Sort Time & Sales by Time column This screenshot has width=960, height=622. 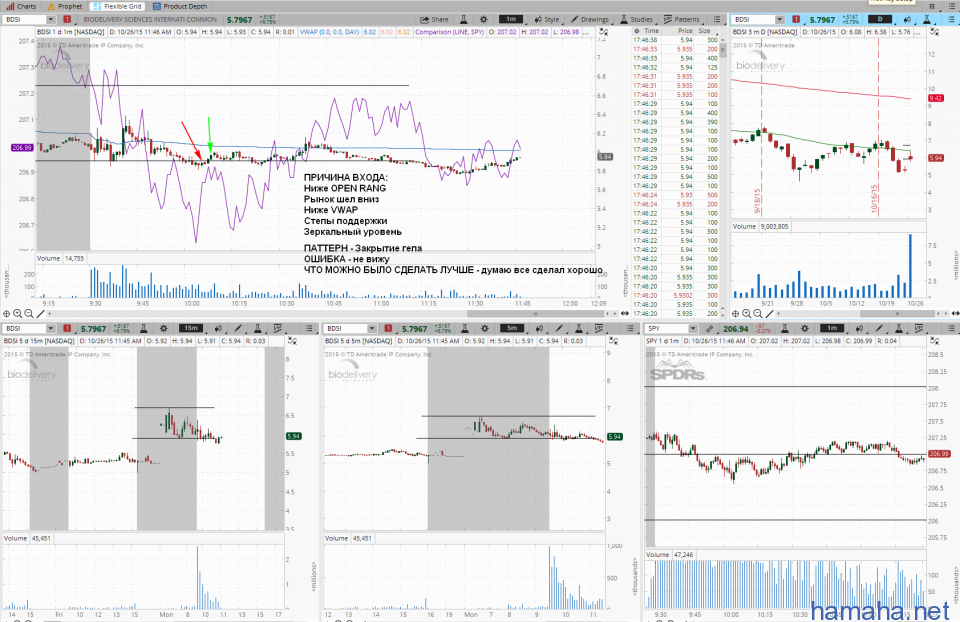651,31
